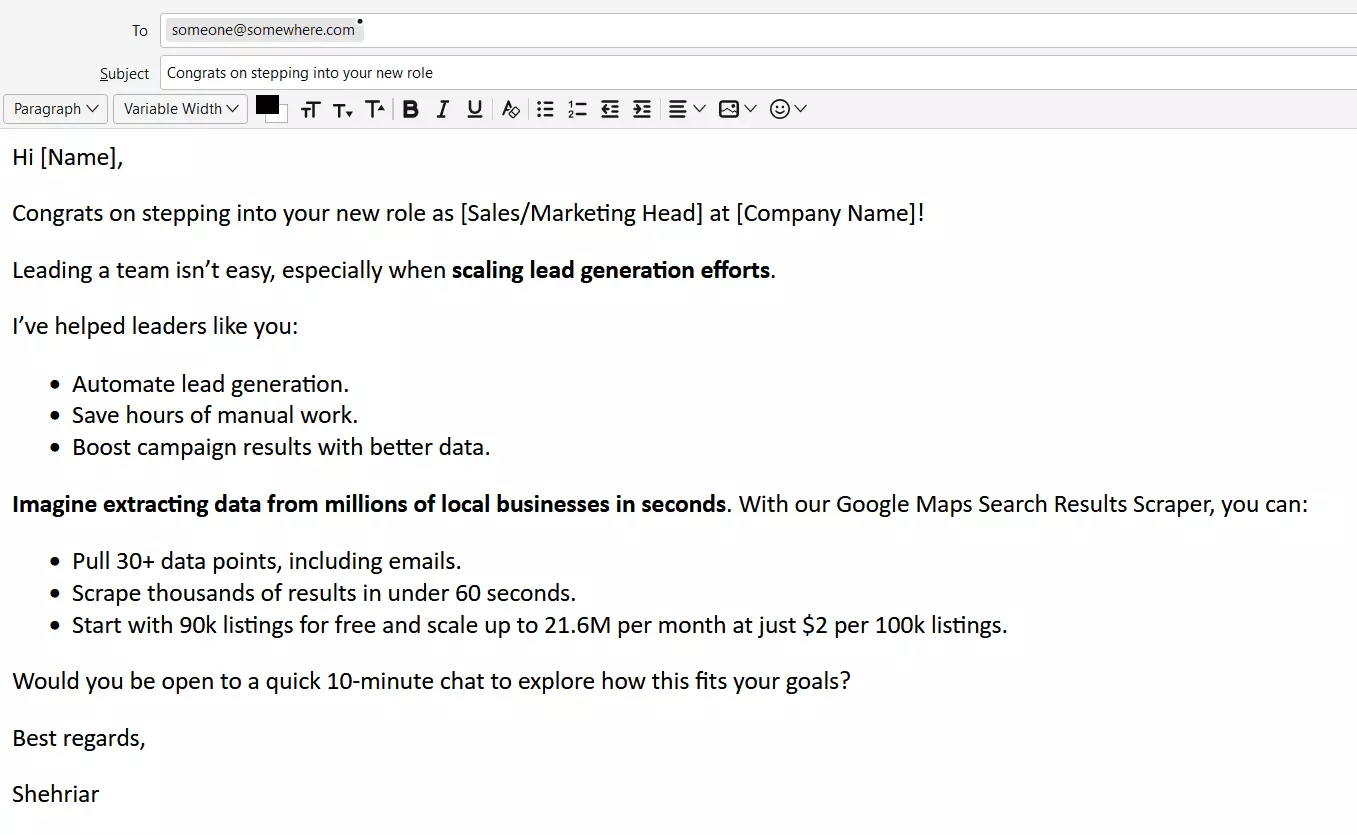Viewport: 1357px width, 835px height.
Task: Toggle bold formatting
Action: click(410, 109)
